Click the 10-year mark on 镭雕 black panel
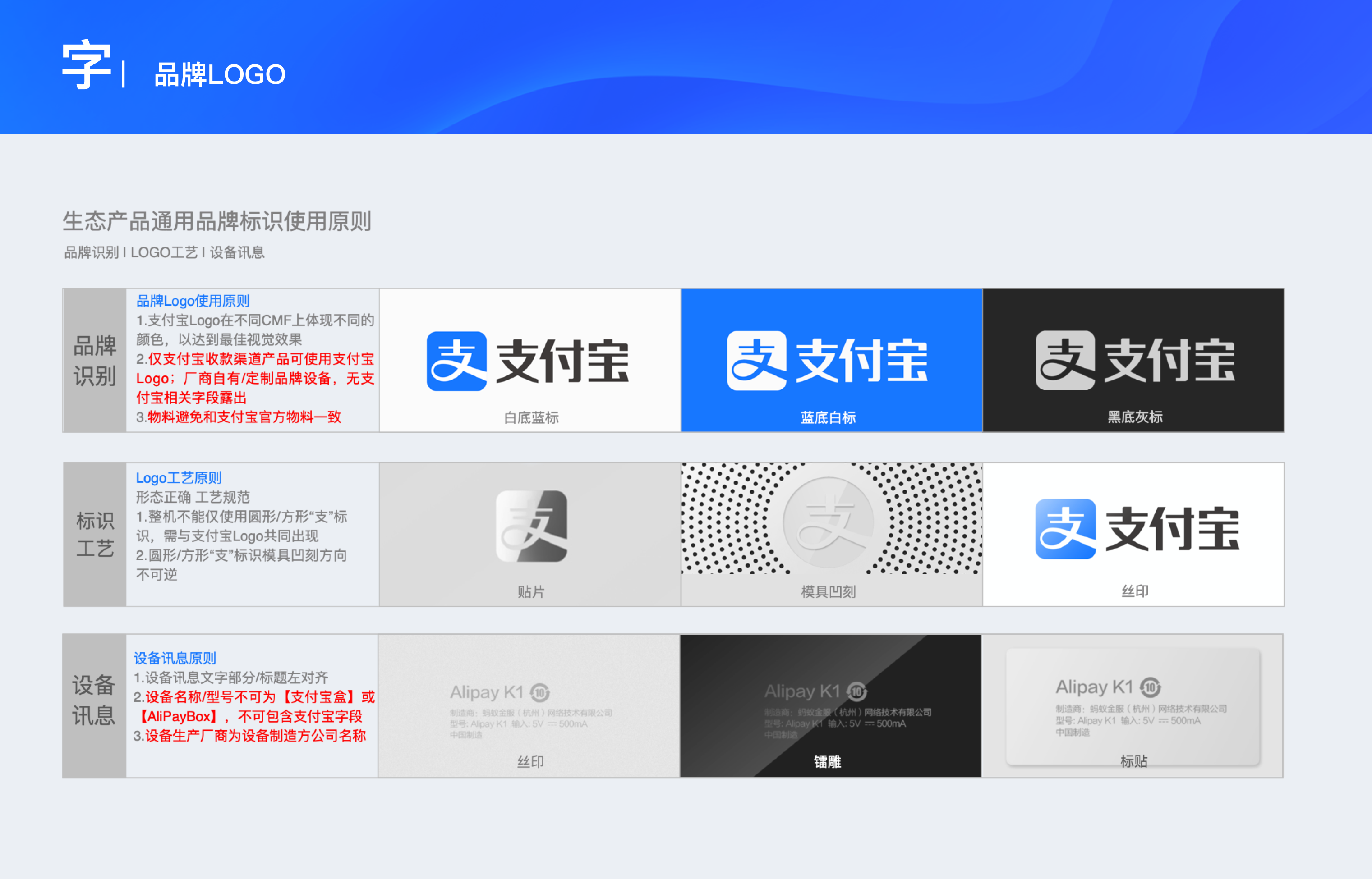The width and height of the screenshot is (1372, 879). (x=856, y=692)
